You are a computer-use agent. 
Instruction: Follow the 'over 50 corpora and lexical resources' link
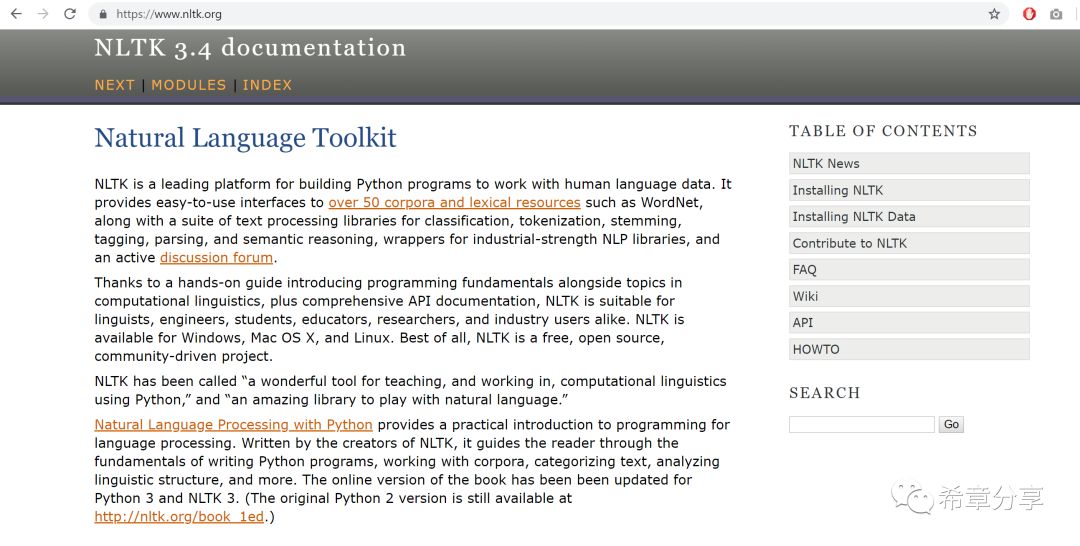coord(455,202)
